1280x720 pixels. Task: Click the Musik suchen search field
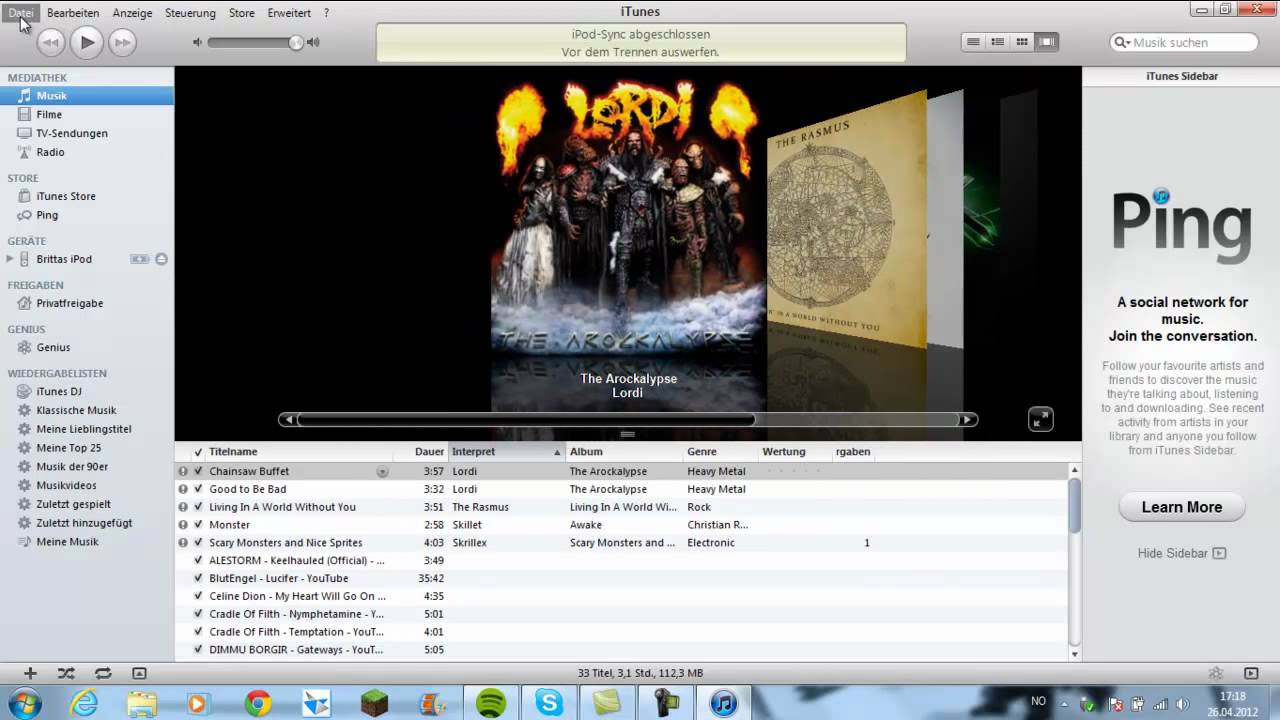coord(1184,43)
